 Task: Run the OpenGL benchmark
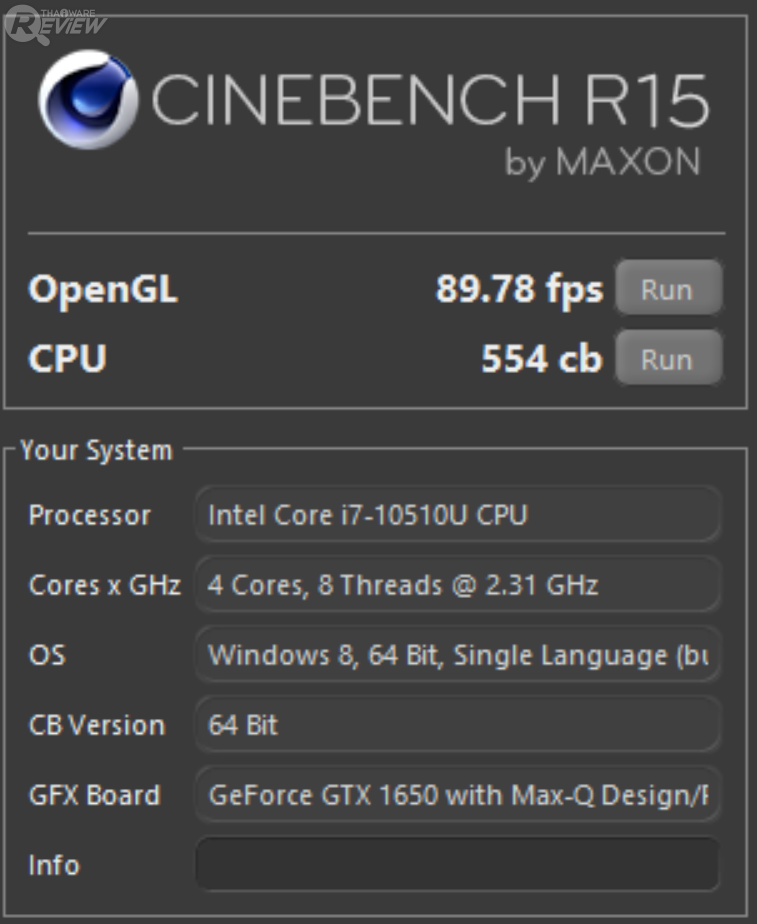pos(667,290)
